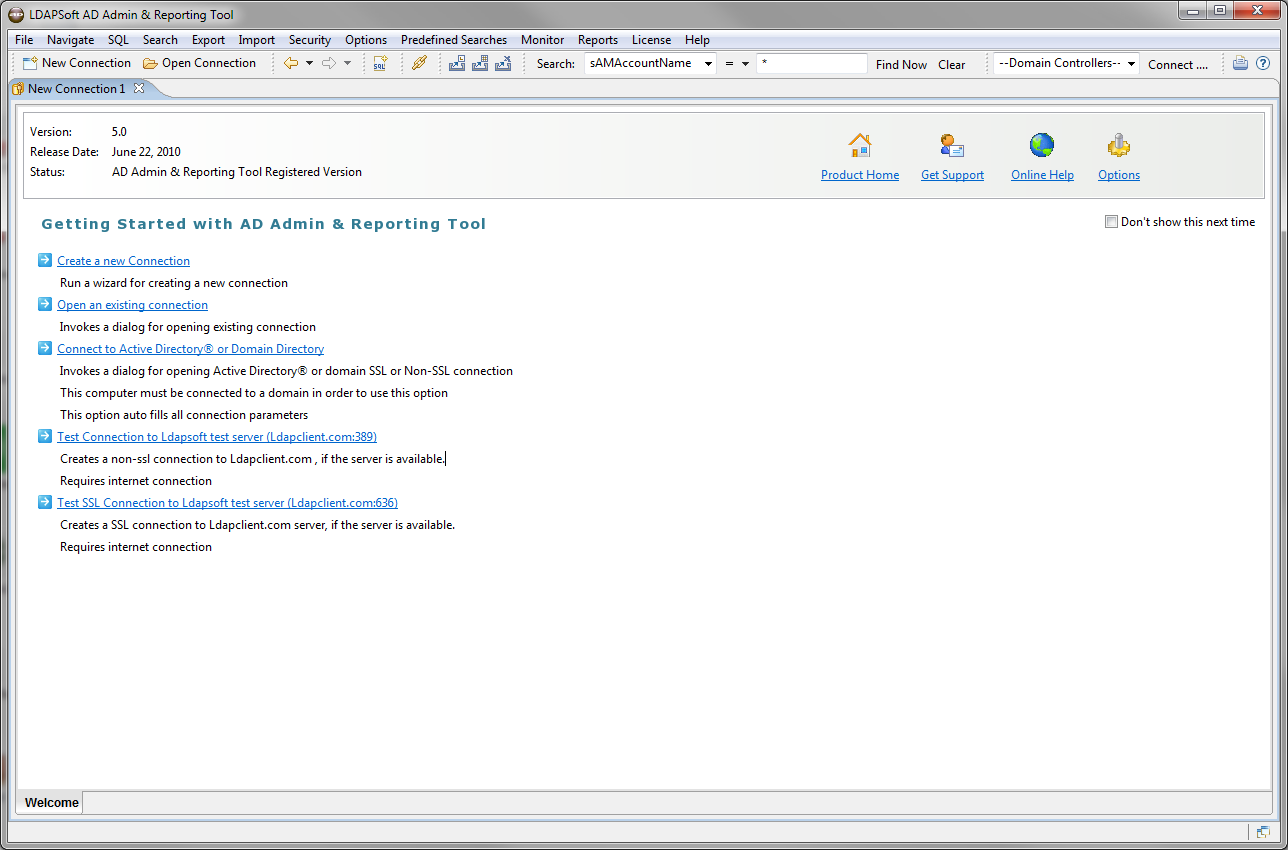The height and width of the screenshot is (850, 1288).
Task: Click Create a new Connection link
Action: click(x=123, y=261)
